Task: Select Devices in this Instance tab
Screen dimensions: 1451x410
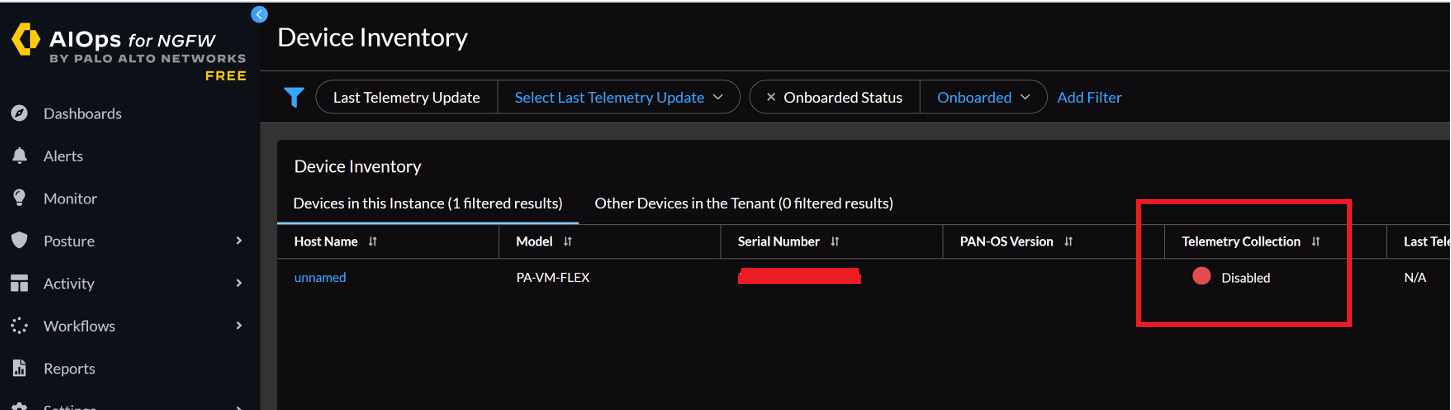Action: pos(427,203)
